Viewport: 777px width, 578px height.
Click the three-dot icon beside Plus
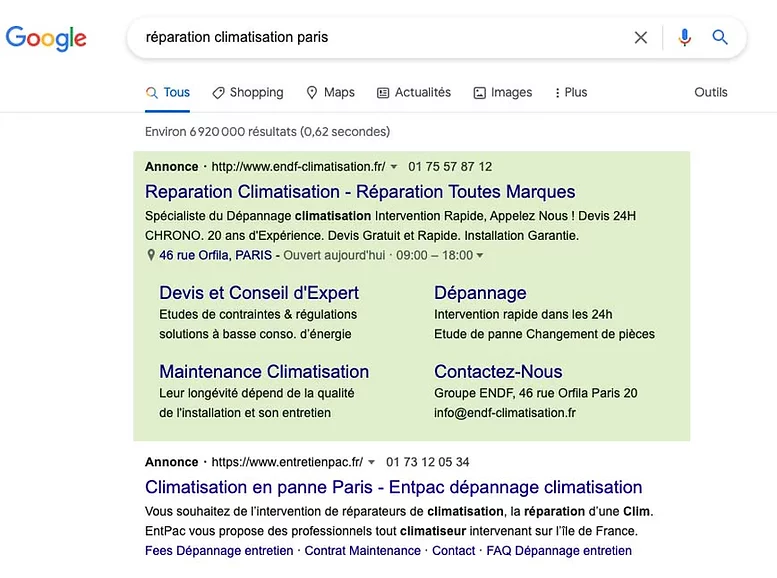click(x=557, y=93)
